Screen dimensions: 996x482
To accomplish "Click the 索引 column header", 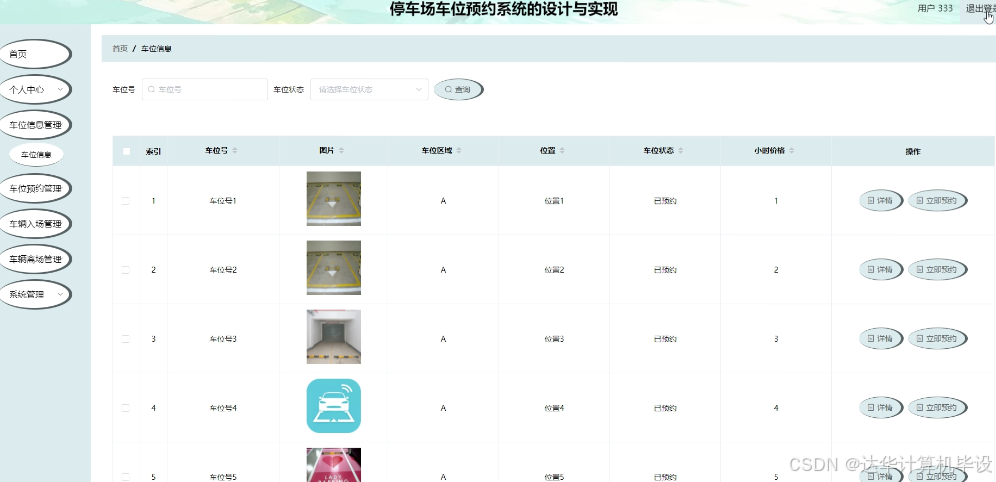I will pos(153,151).
